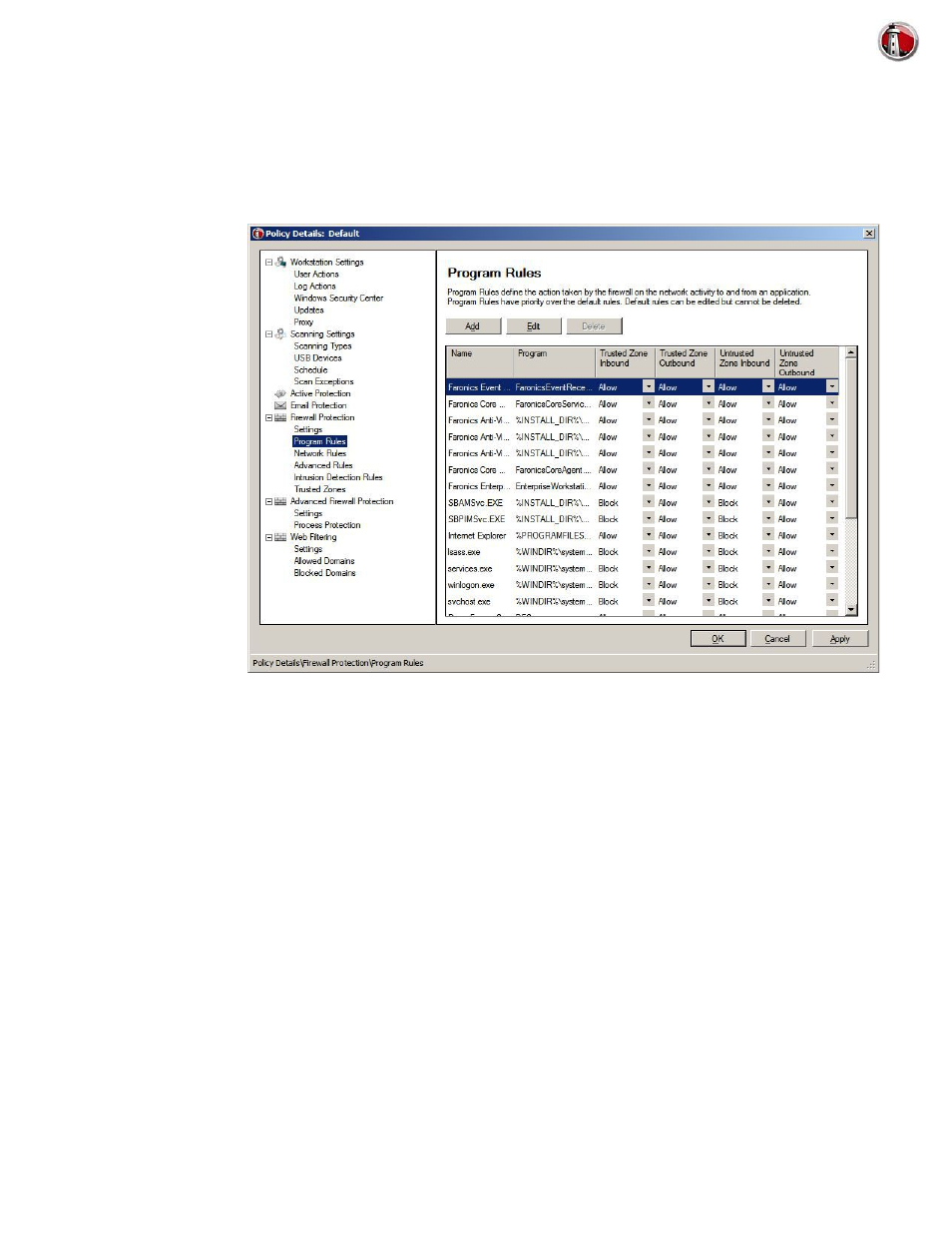Image resolution: width=952 pixels, height=1233 pixels.
Task: Click the Firewall Protection wall icon
Action: click(280, 417)
